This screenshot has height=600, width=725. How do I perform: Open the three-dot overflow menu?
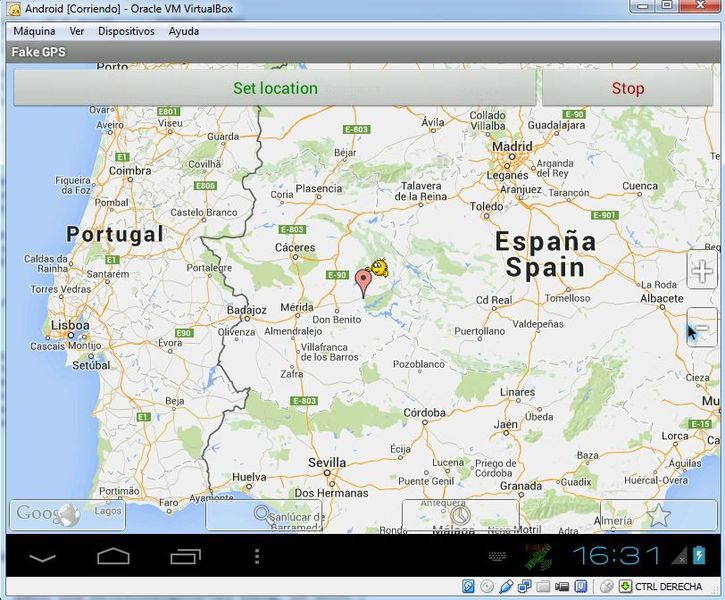[257, 556]
